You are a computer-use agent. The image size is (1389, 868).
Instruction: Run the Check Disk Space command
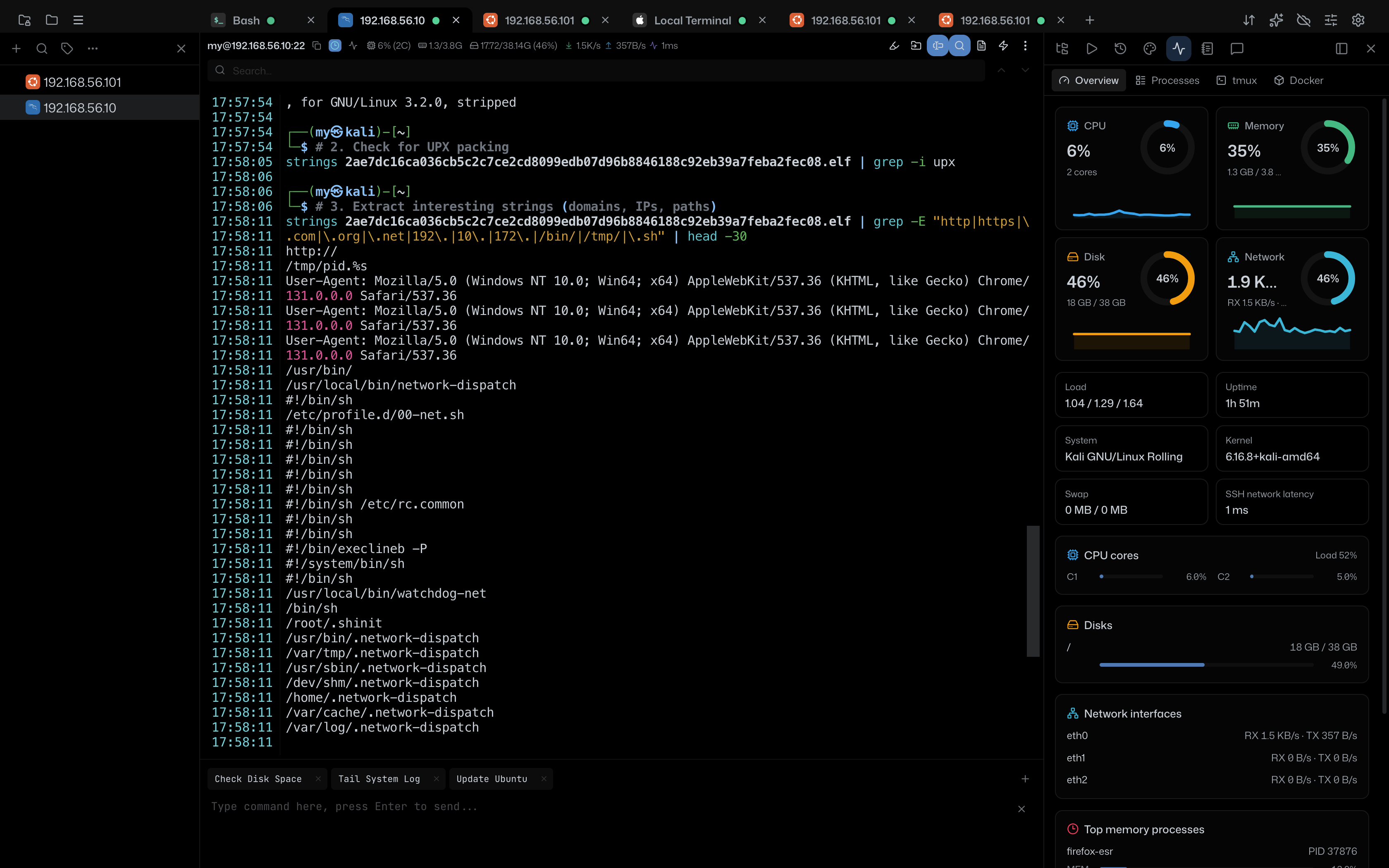click(x=258, y=779)
